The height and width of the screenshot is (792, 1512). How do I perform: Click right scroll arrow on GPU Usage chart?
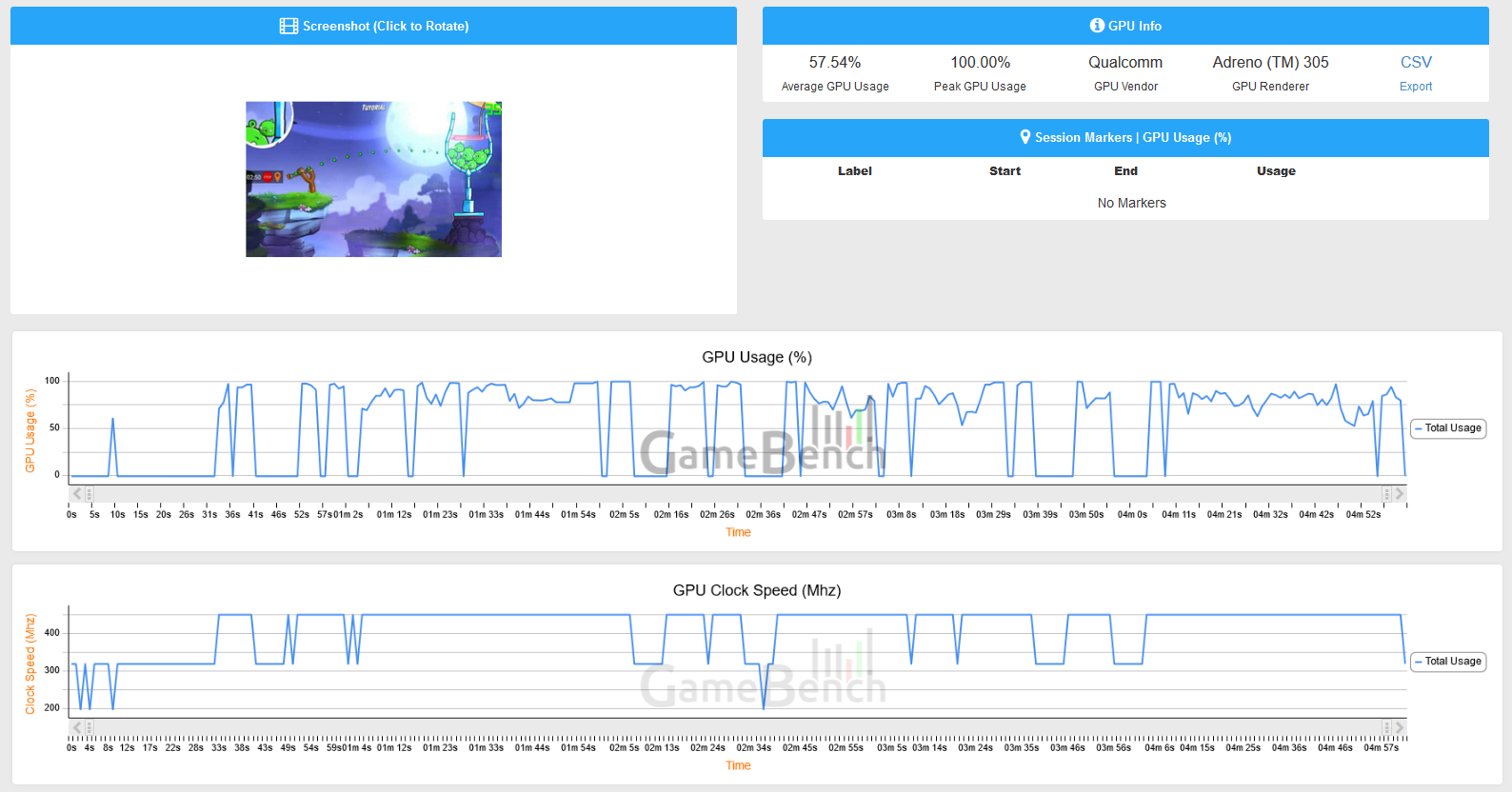[x=1400, y=494]
